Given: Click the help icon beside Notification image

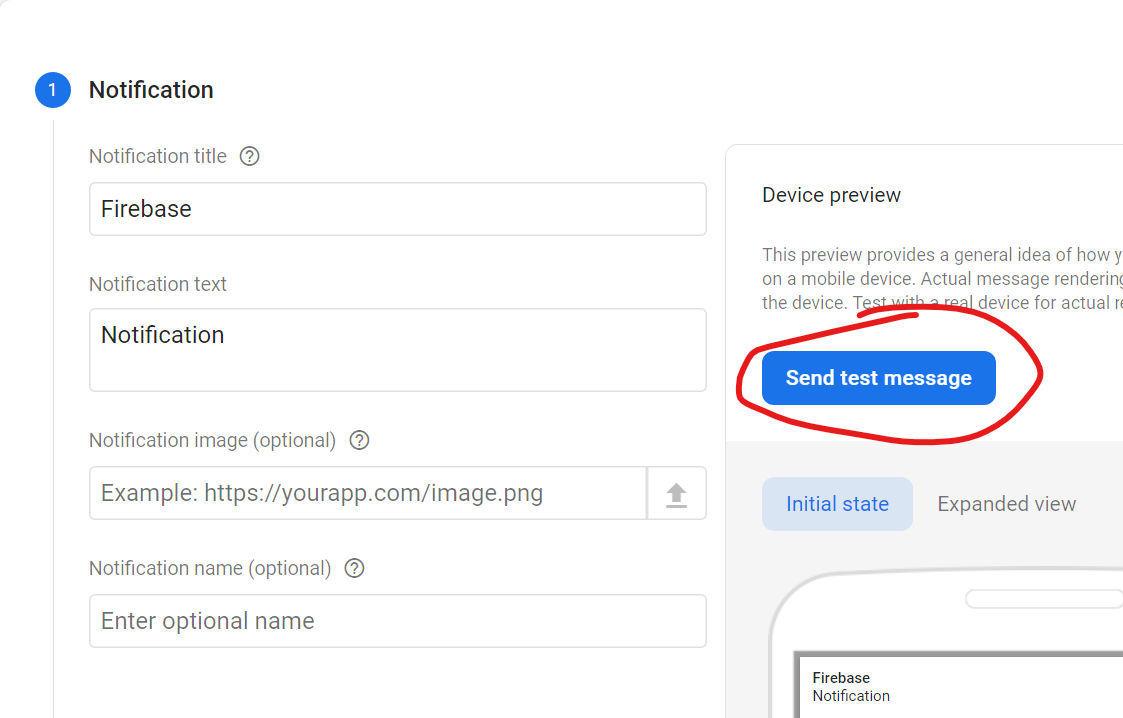Looking at the screenshot, I should (x=360, y=440).
